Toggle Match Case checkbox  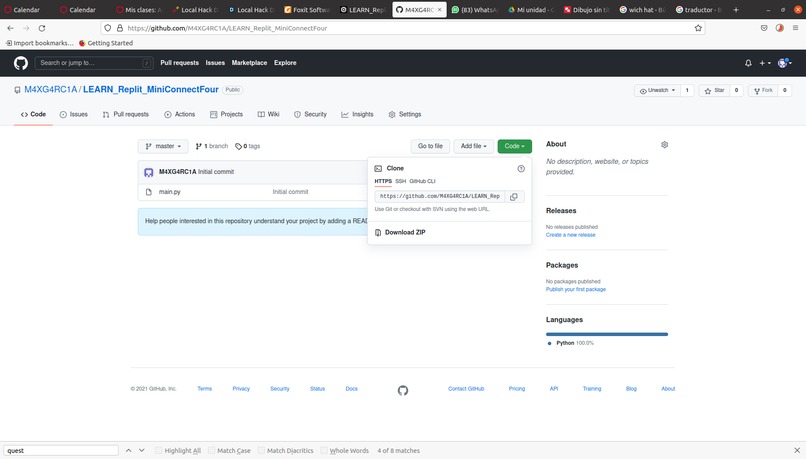point(211,450)
